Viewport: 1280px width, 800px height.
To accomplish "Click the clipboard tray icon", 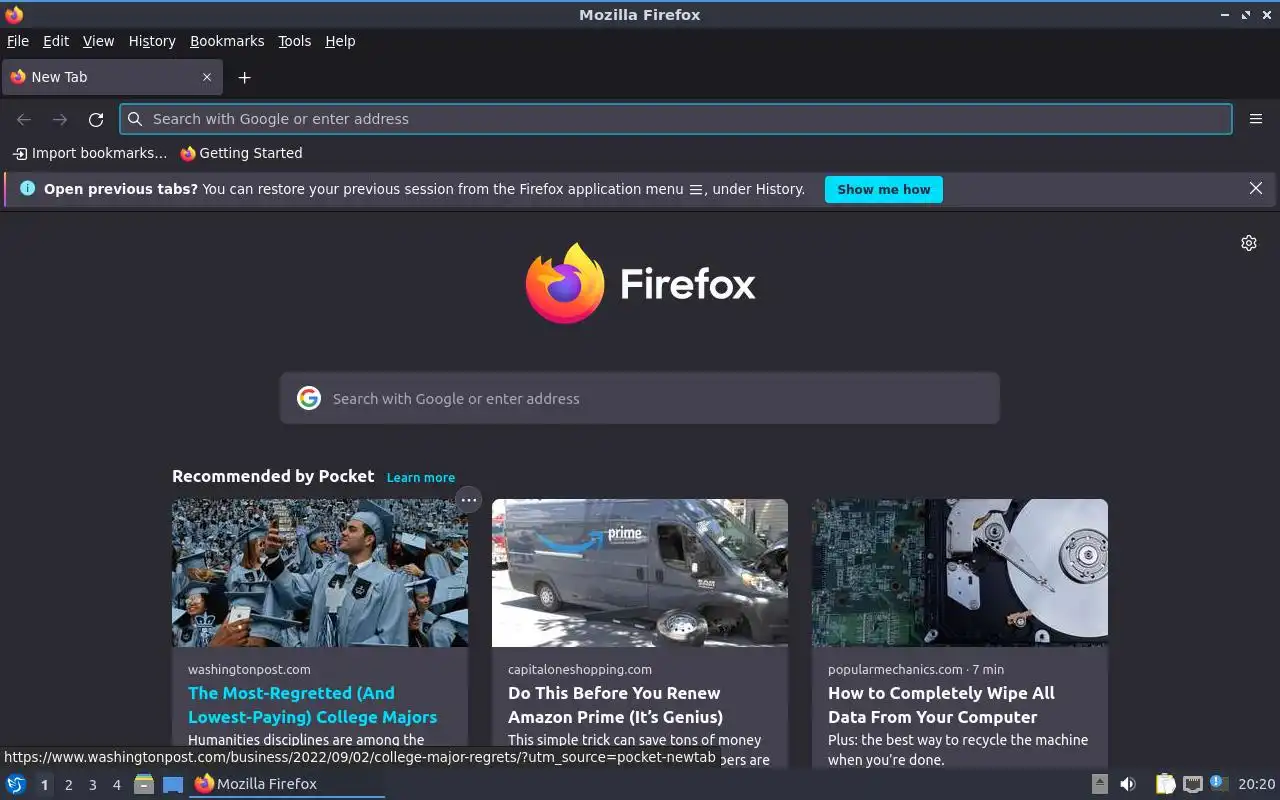I will [1165, 784].
